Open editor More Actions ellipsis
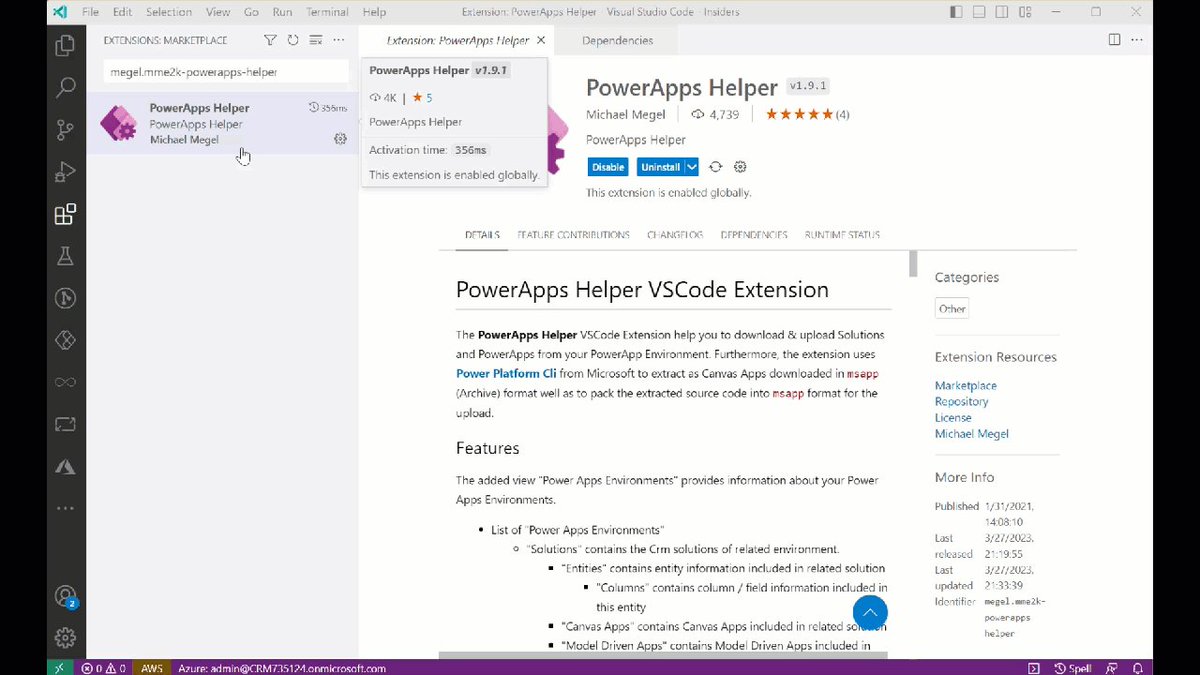Viewport: 1200px width, 675px height. click(1137, 40)
